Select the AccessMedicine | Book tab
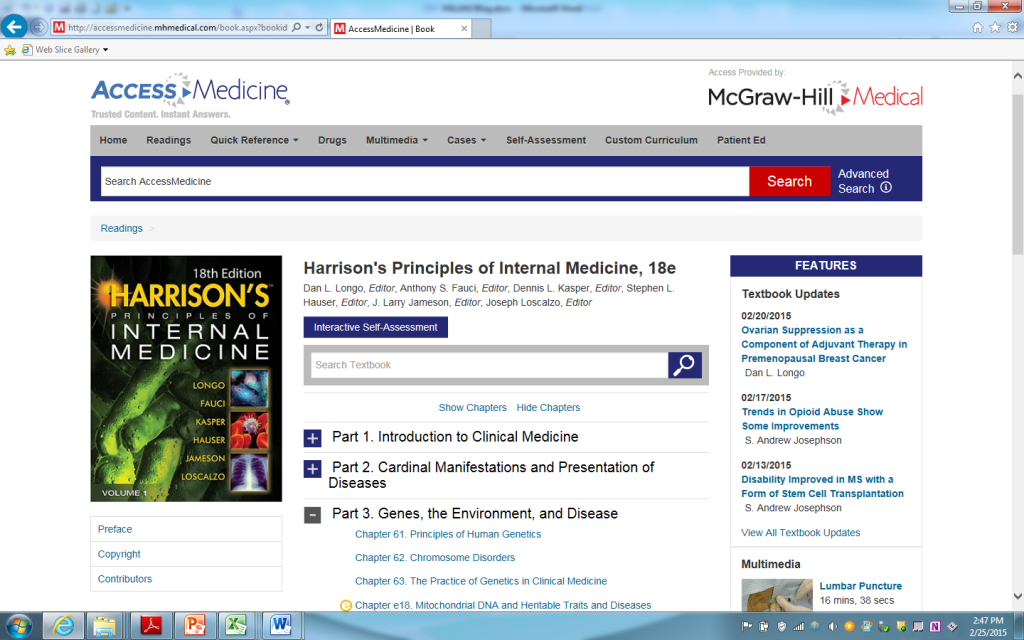1024x640 pixels. 401,29
